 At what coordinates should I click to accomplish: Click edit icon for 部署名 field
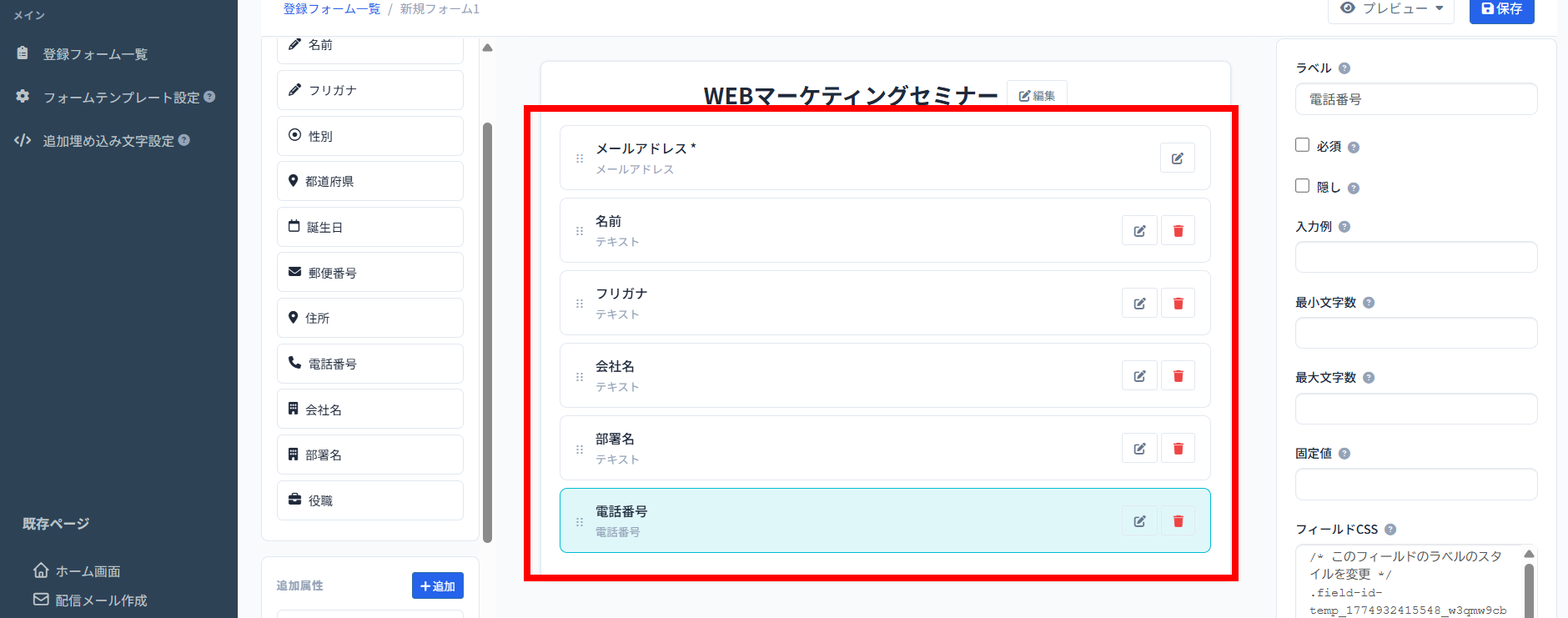pyautogui.click(x=1139, y=449)
